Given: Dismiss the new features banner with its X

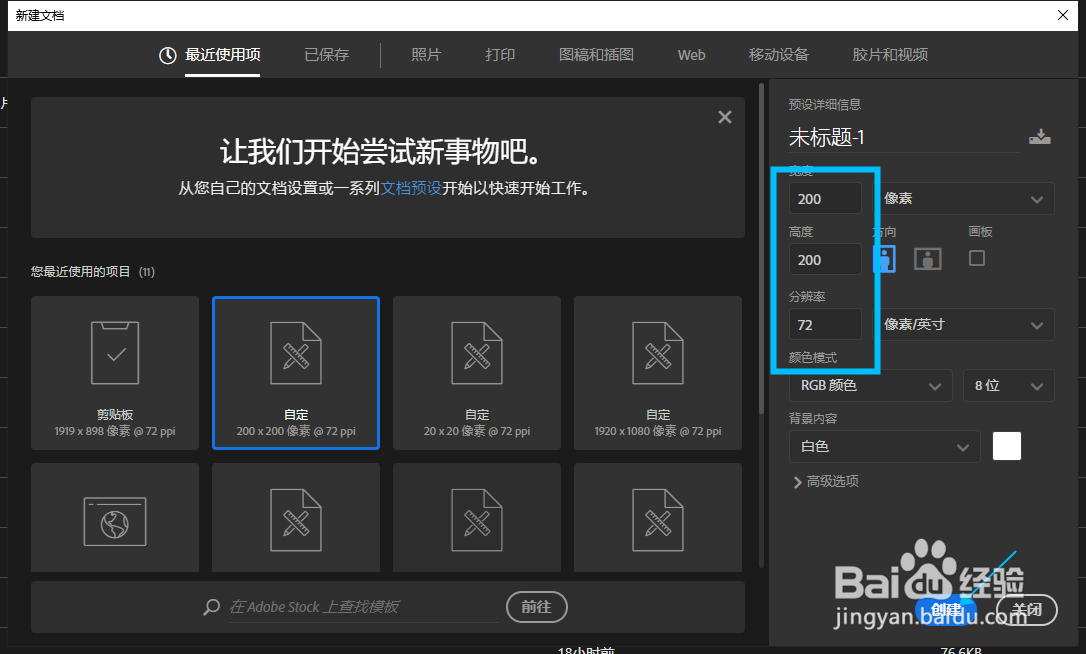Looking at the screenshot, I should (x=724, y=116).
